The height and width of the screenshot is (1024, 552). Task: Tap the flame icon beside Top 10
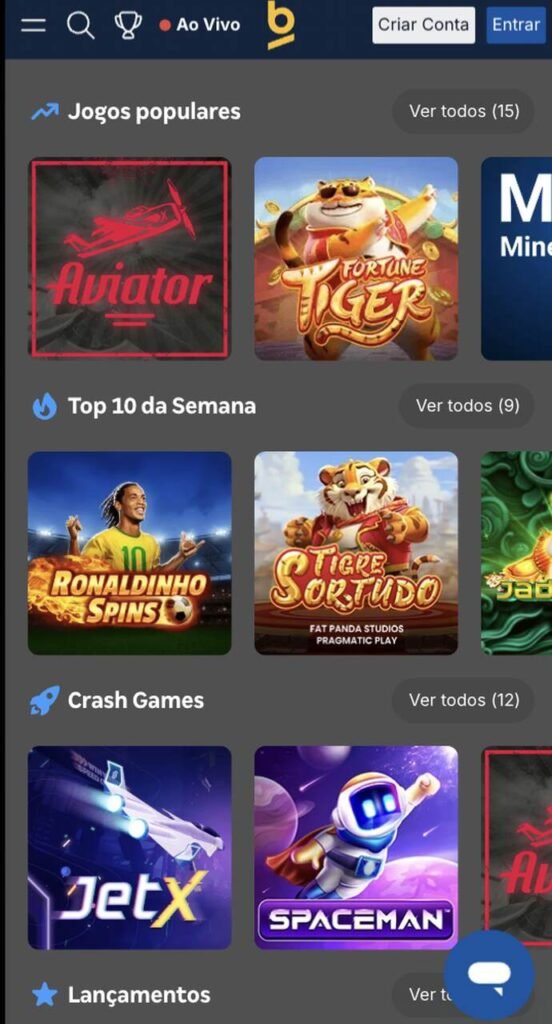[x=44, y=406]
